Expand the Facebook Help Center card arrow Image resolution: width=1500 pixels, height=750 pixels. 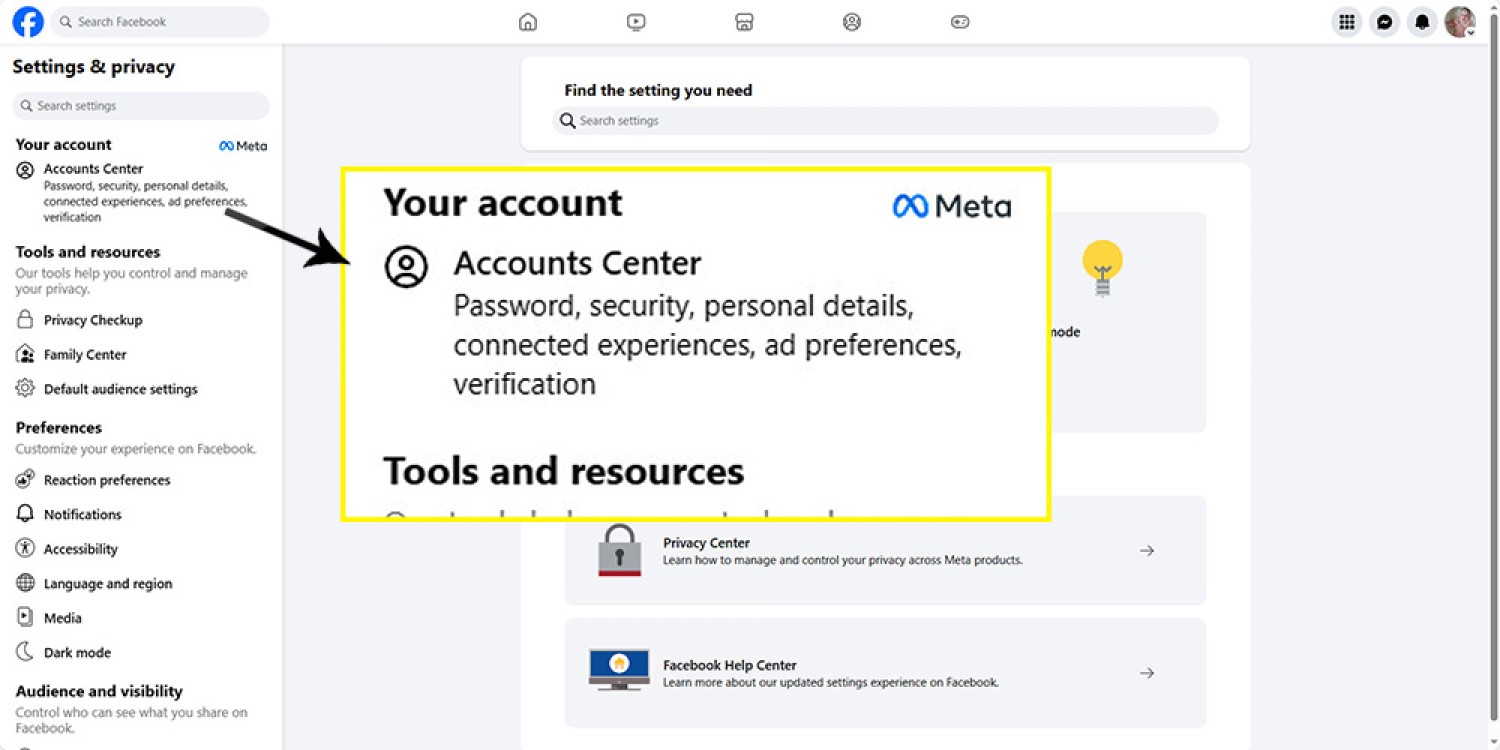click(x=1147, y=673)
